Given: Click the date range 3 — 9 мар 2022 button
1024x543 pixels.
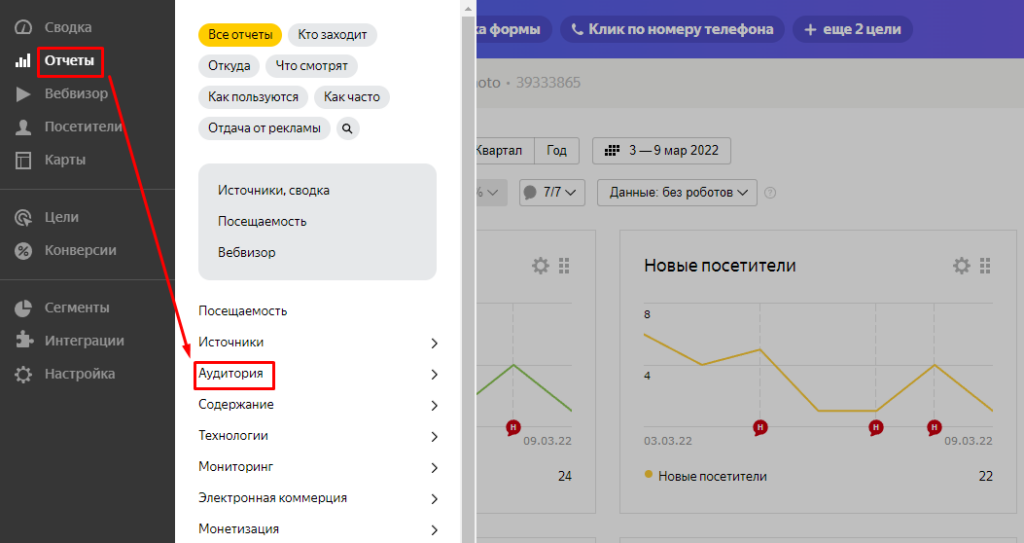Looking at the screenshot, I should 661,151.
